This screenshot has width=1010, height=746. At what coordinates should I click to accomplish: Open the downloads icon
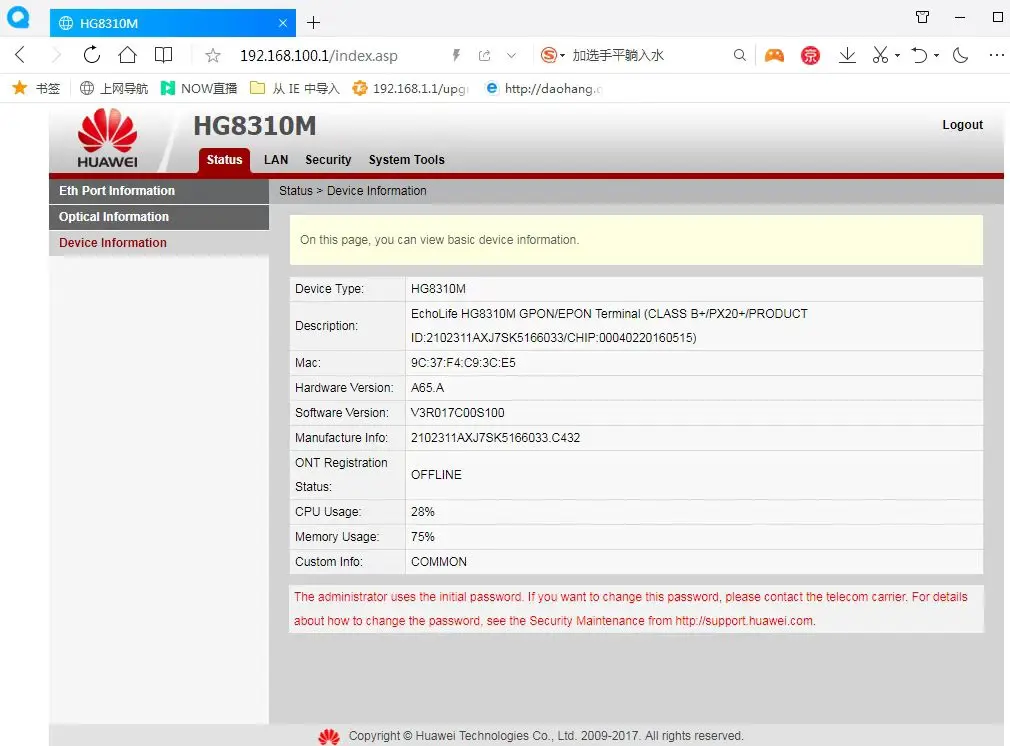point(848,55)
